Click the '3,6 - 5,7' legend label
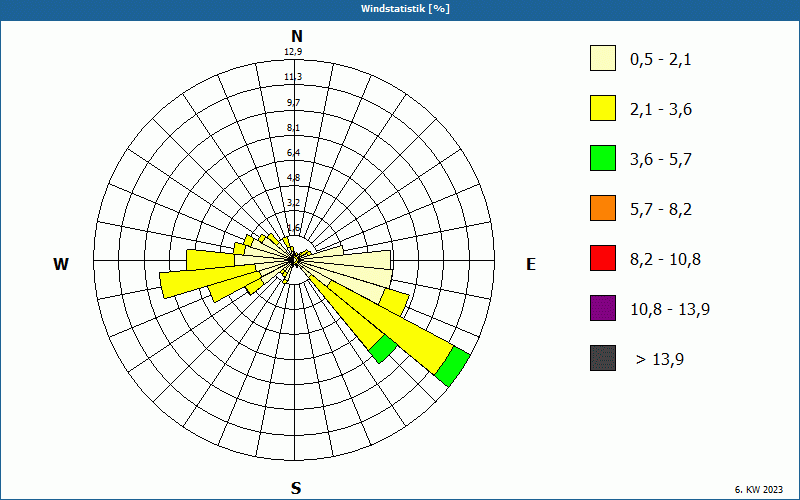The image size is (800, 500). pos(661,160)
